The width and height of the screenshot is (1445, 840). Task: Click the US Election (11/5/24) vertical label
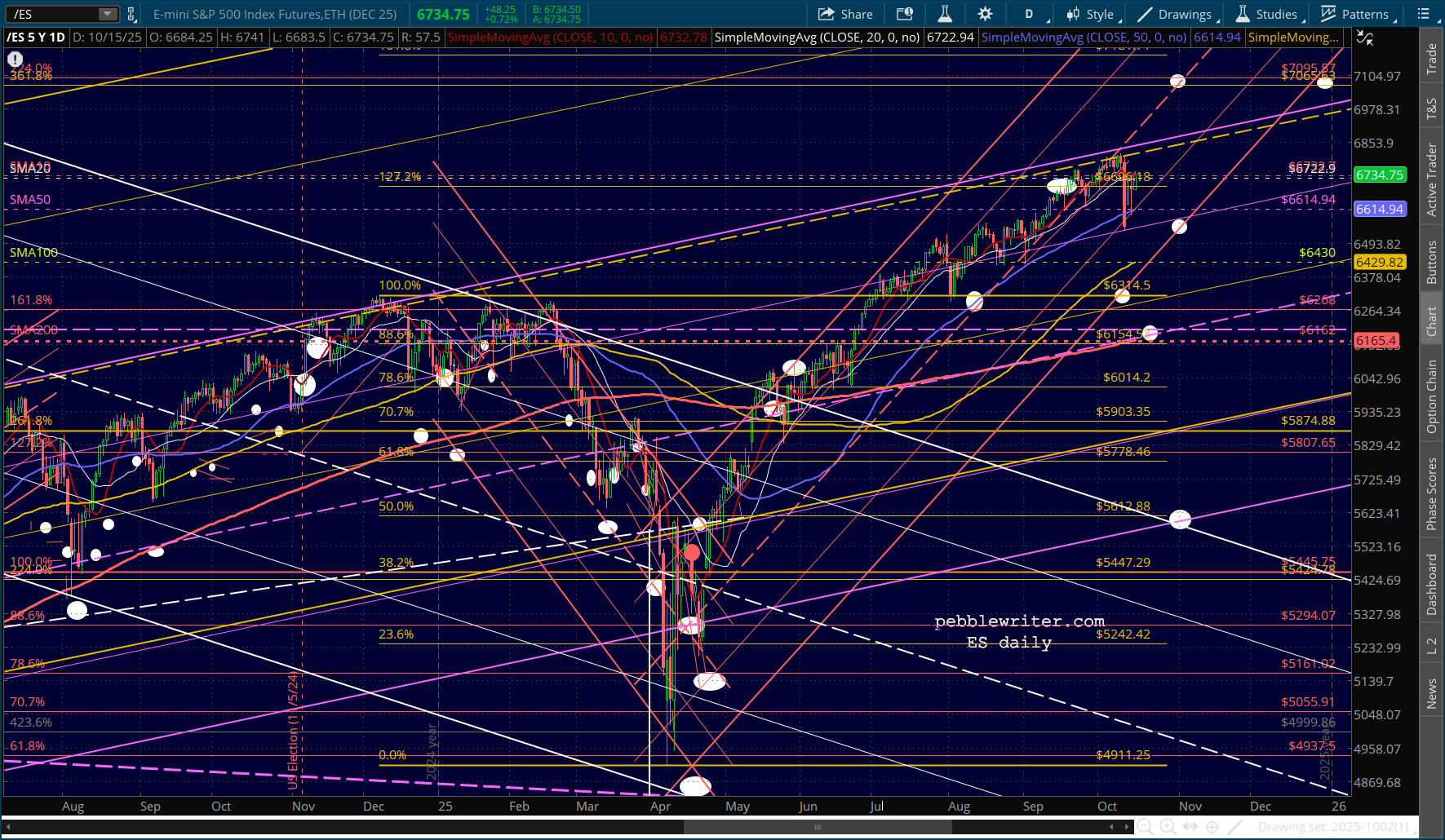point(292,731)
